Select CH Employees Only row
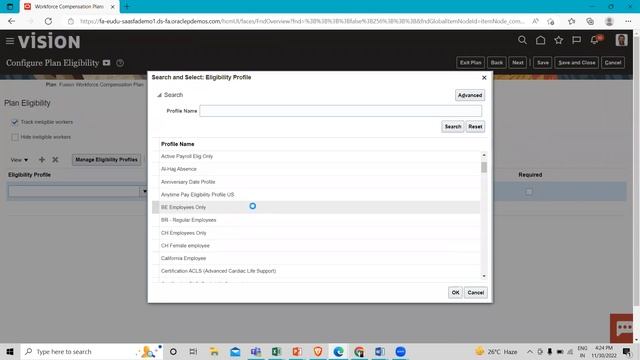 316,233
